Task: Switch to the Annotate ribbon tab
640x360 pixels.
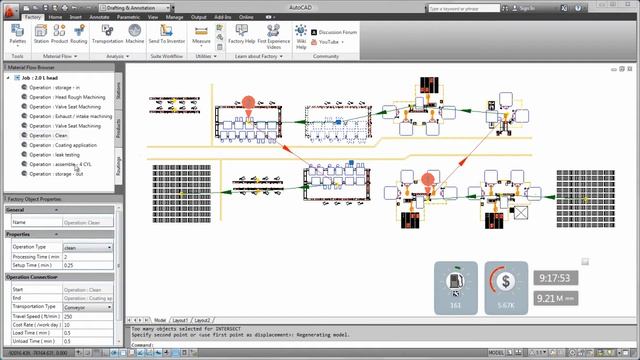Action: click(99, 17)
